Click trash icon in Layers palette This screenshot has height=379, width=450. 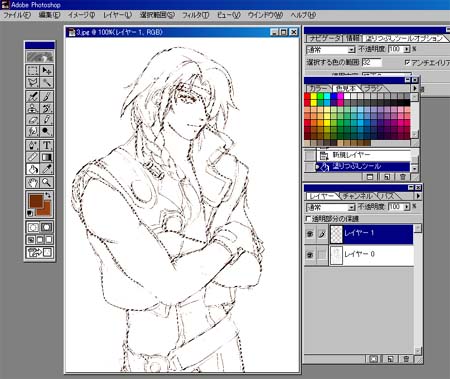(406, 359)
